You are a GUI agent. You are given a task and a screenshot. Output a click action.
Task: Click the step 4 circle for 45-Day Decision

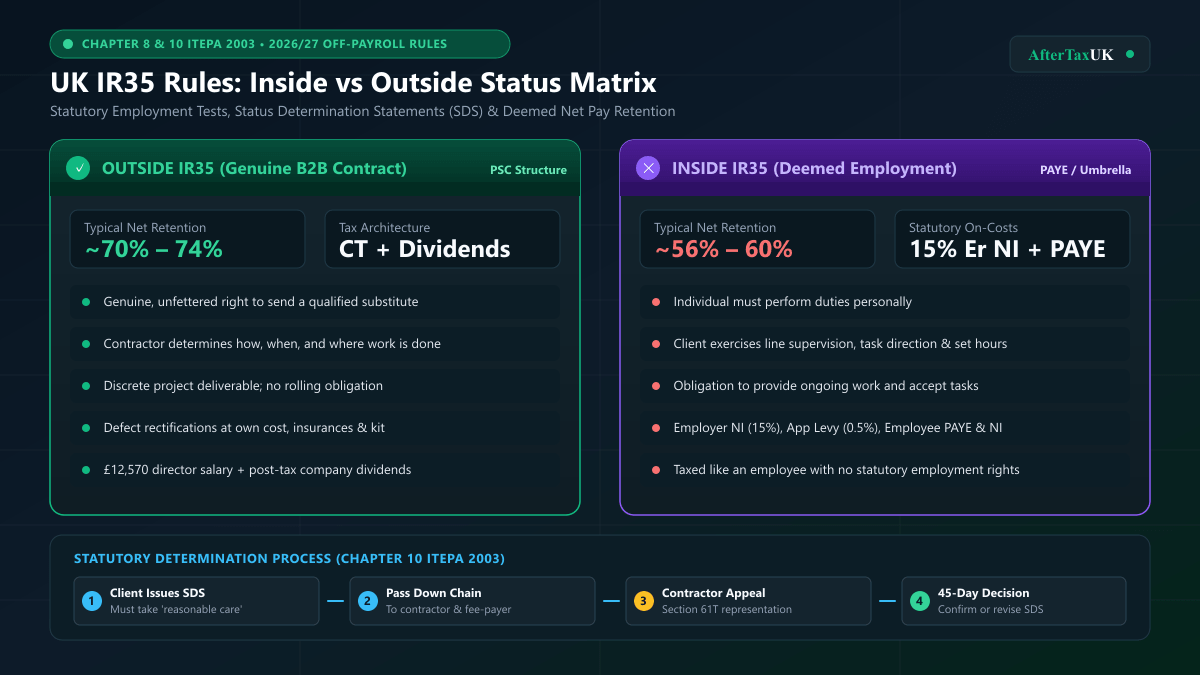[x=920, y=601]
